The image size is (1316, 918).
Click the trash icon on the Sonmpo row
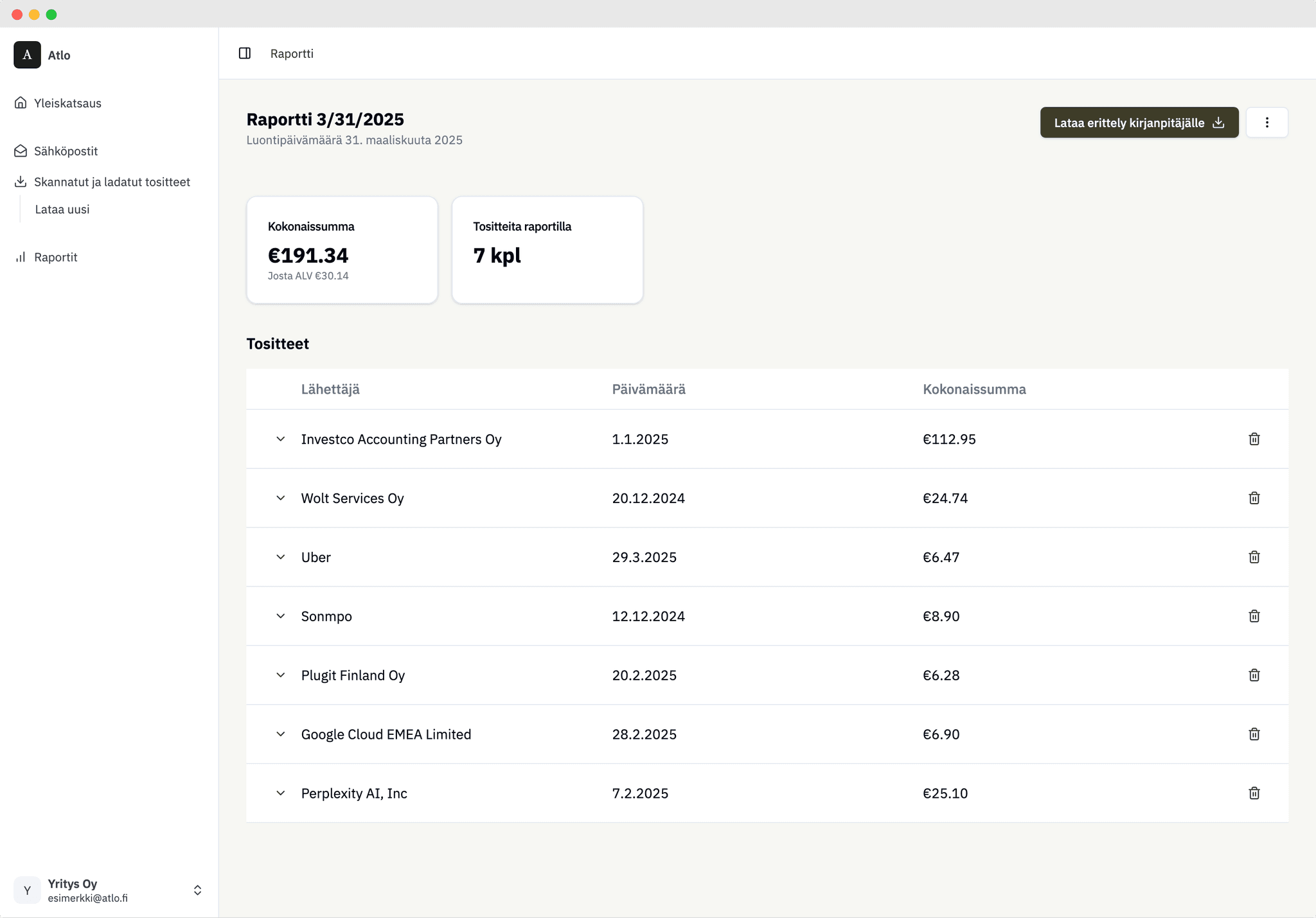(1254, 615)
